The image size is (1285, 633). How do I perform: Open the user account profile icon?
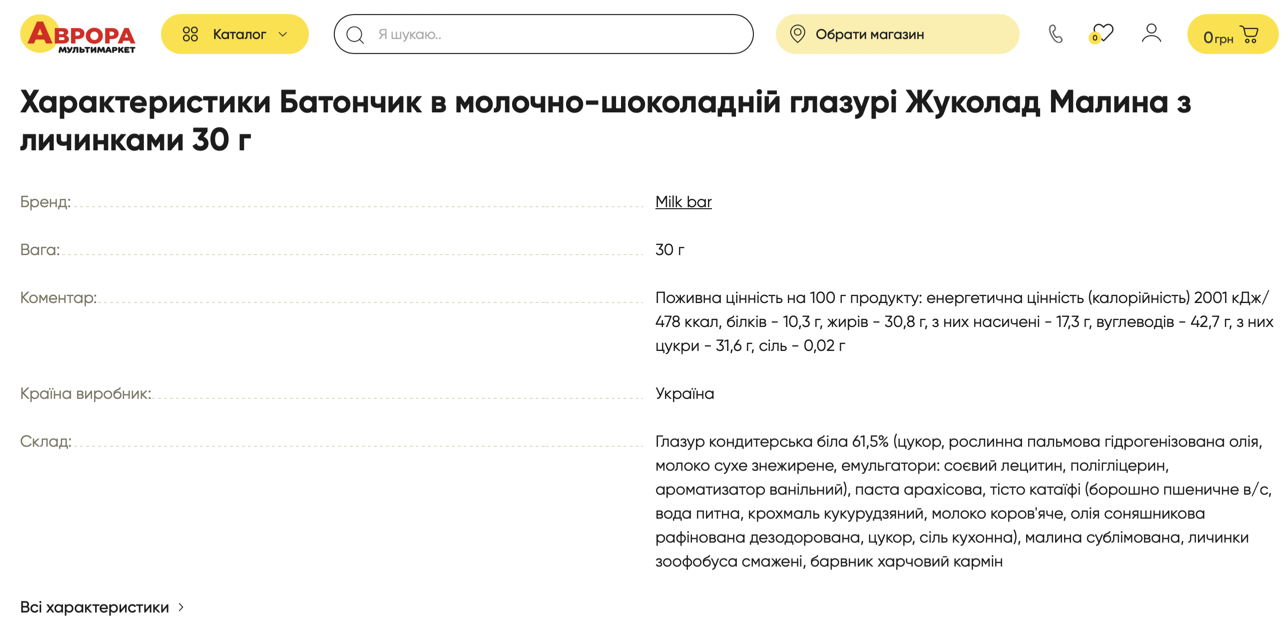point(1151,33)
